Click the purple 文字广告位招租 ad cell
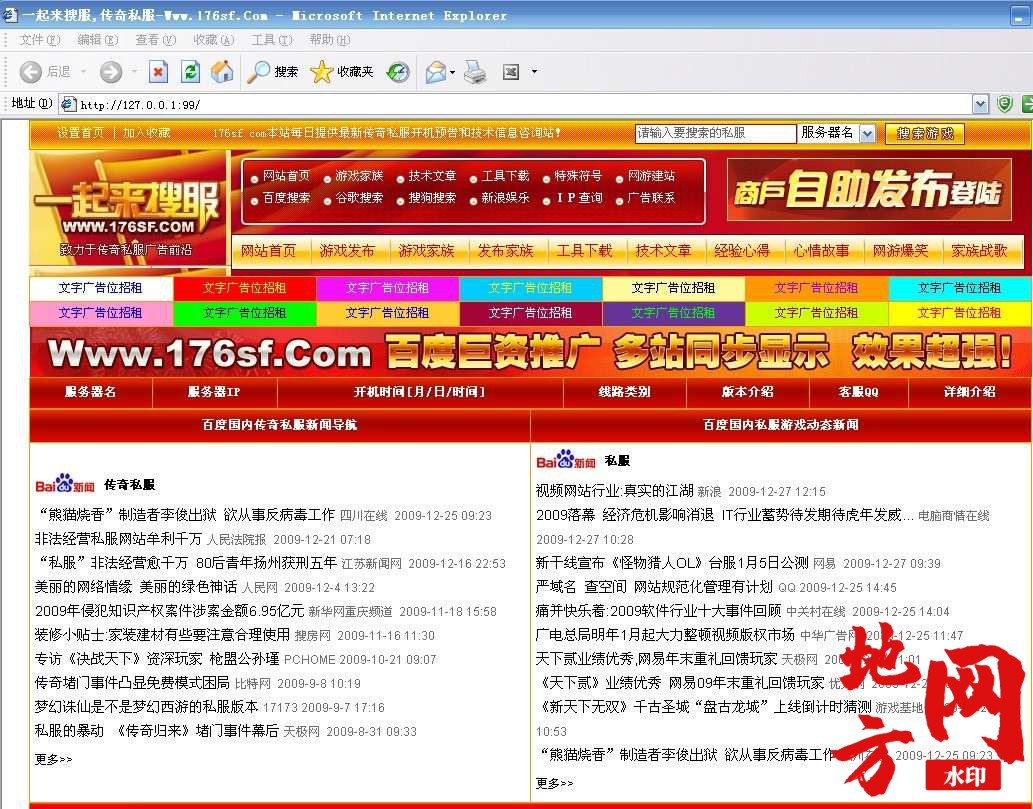The height and width of the screenshot is (809, 1033). point(673,313)
